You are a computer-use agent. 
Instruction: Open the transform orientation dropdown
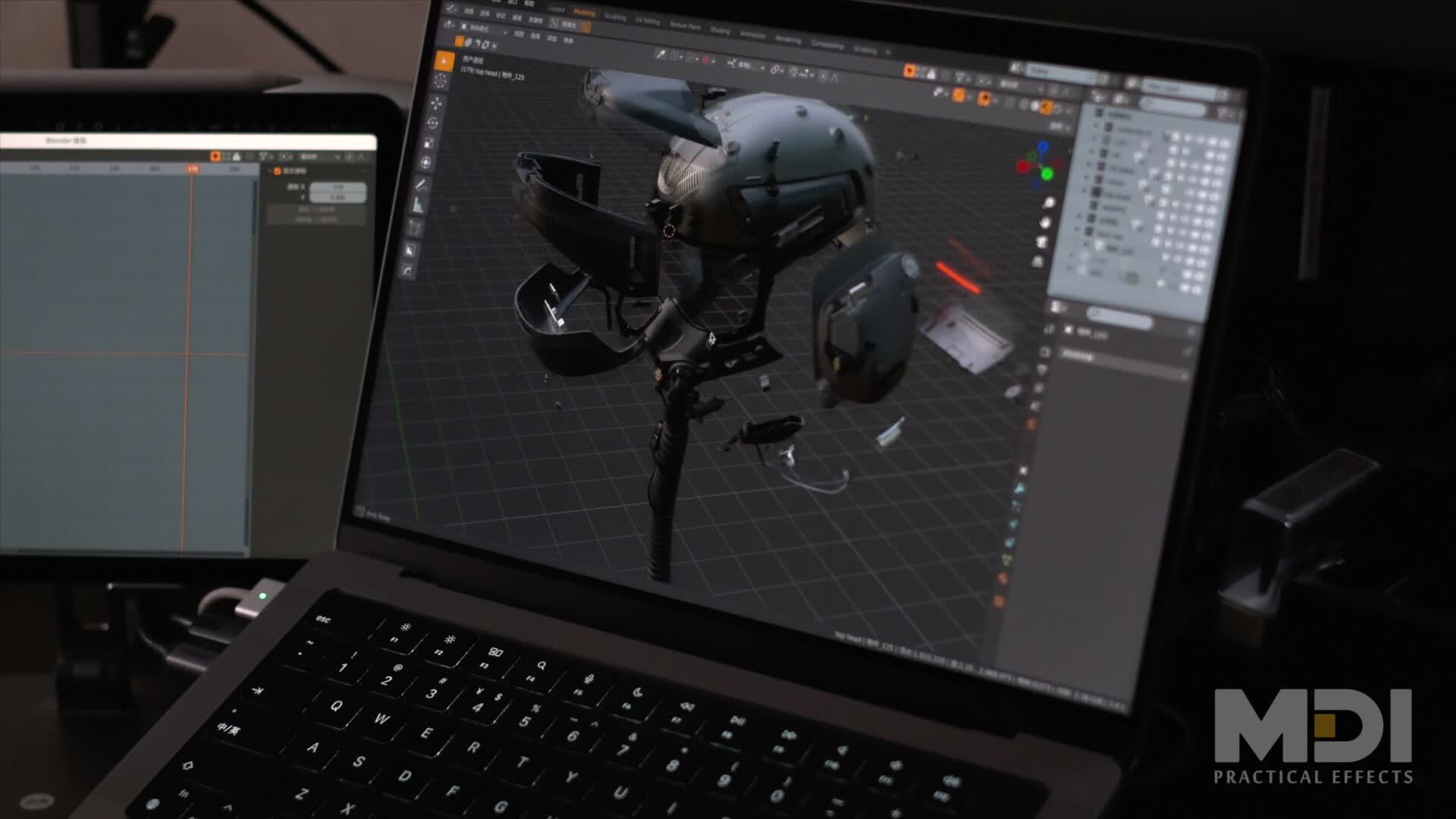(x=744, y=66)
